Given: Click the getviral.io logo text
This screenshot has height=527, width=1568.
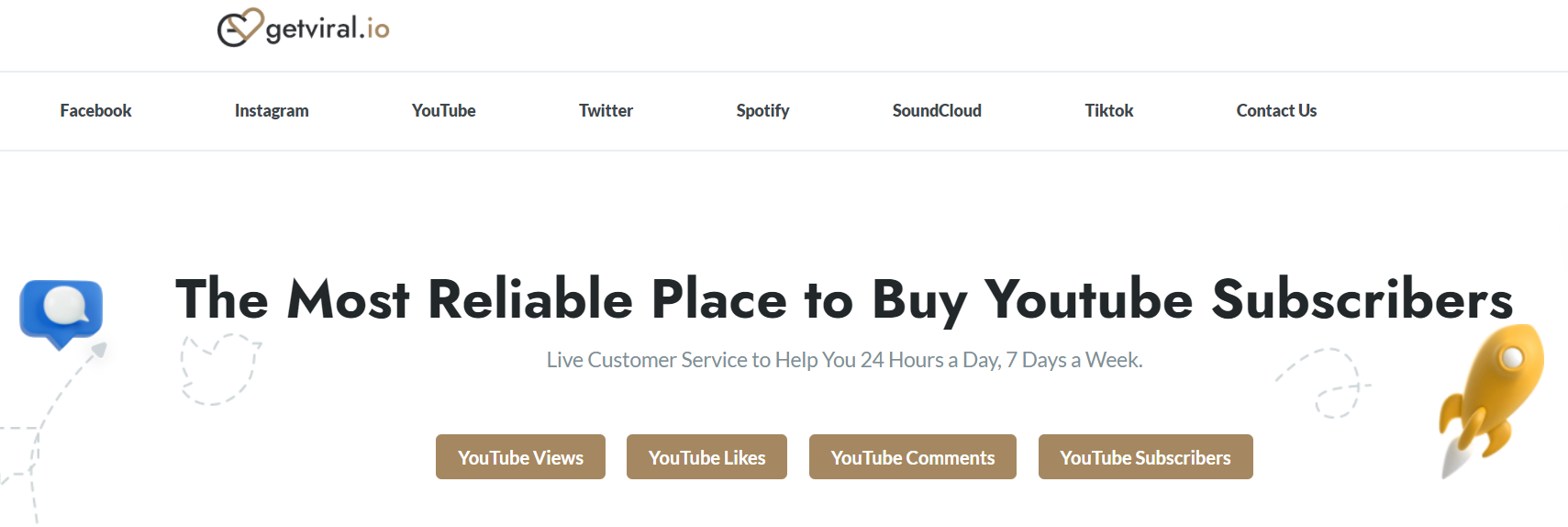Looking at the screenshot, I should (328, 28).
